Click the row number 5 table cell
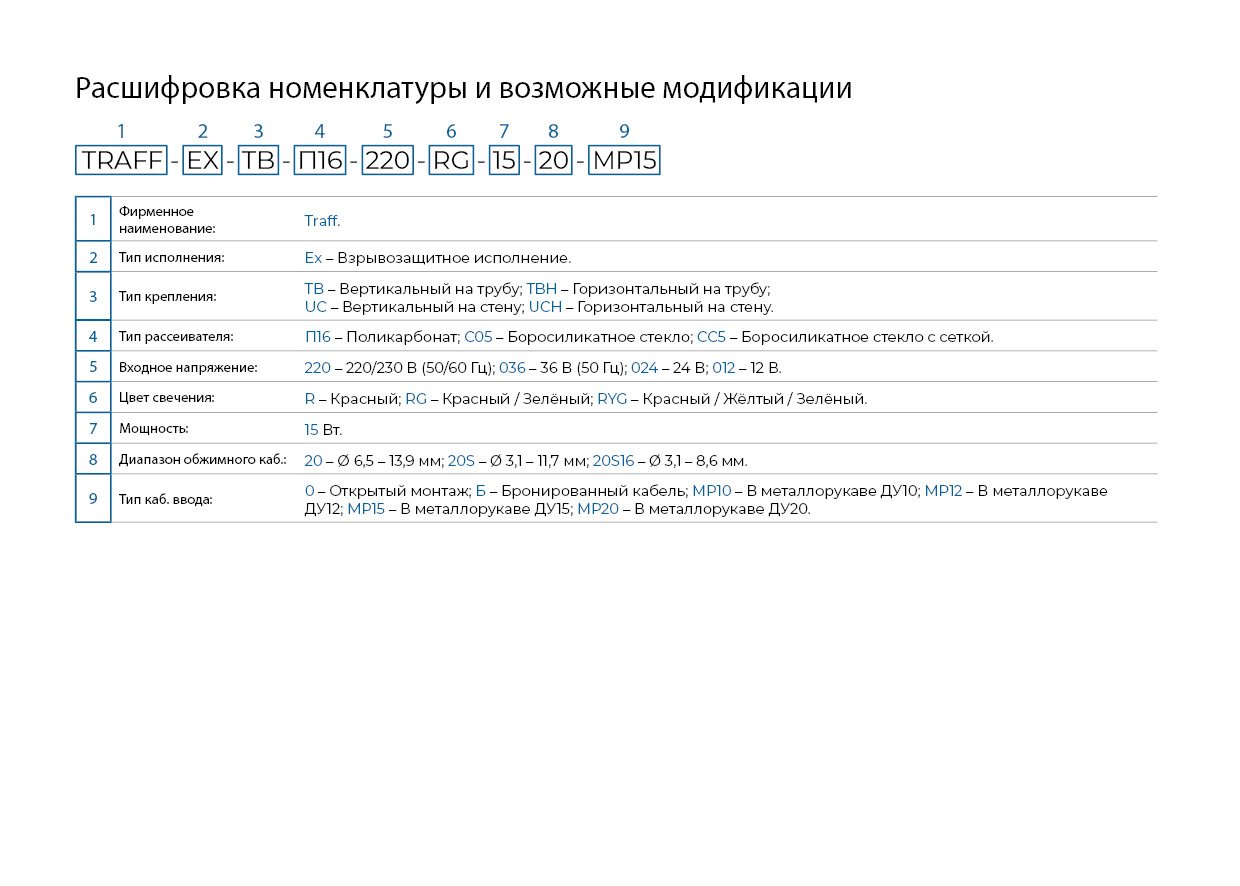This screenshot has width=1240, height=886. [x=93, y=367]
